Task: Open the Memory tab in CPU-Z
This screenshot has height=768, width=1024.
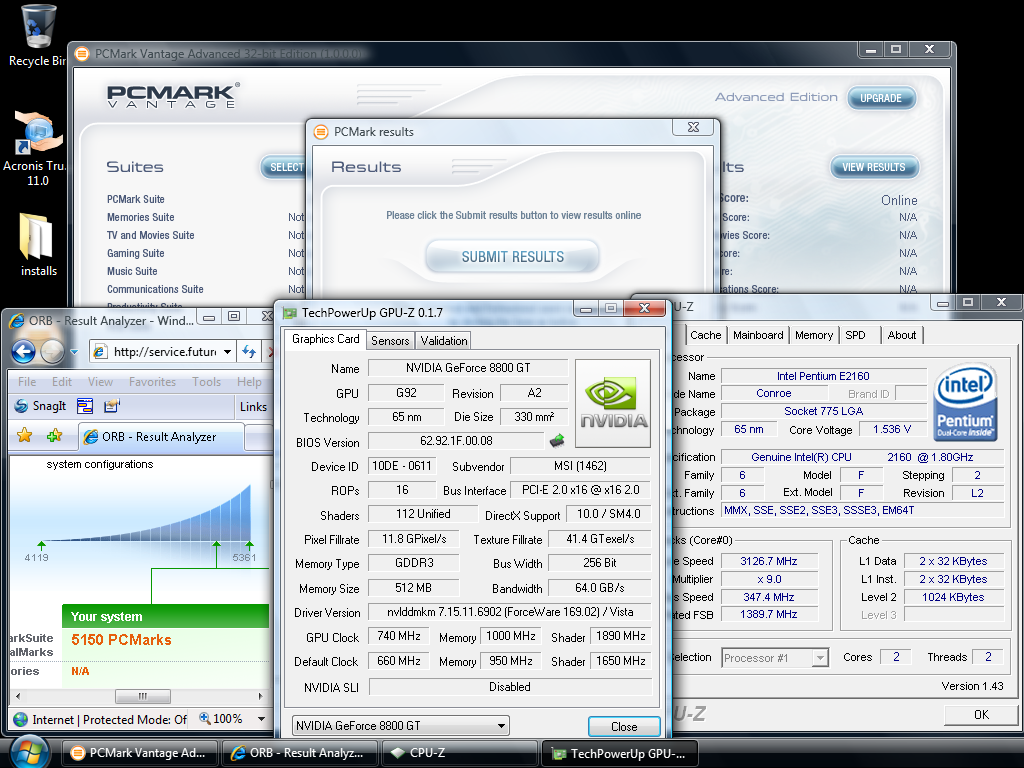Action: coord(813,335)
